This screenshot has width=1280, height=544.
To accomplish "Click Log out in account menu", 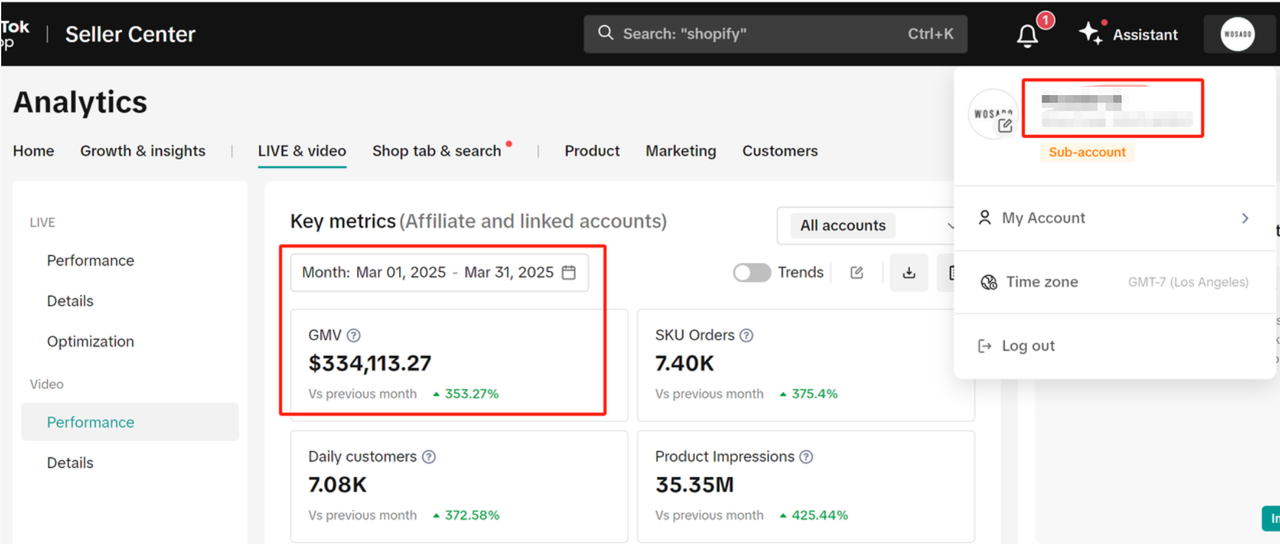I will pyautogui.click(x=1028, y=346).
